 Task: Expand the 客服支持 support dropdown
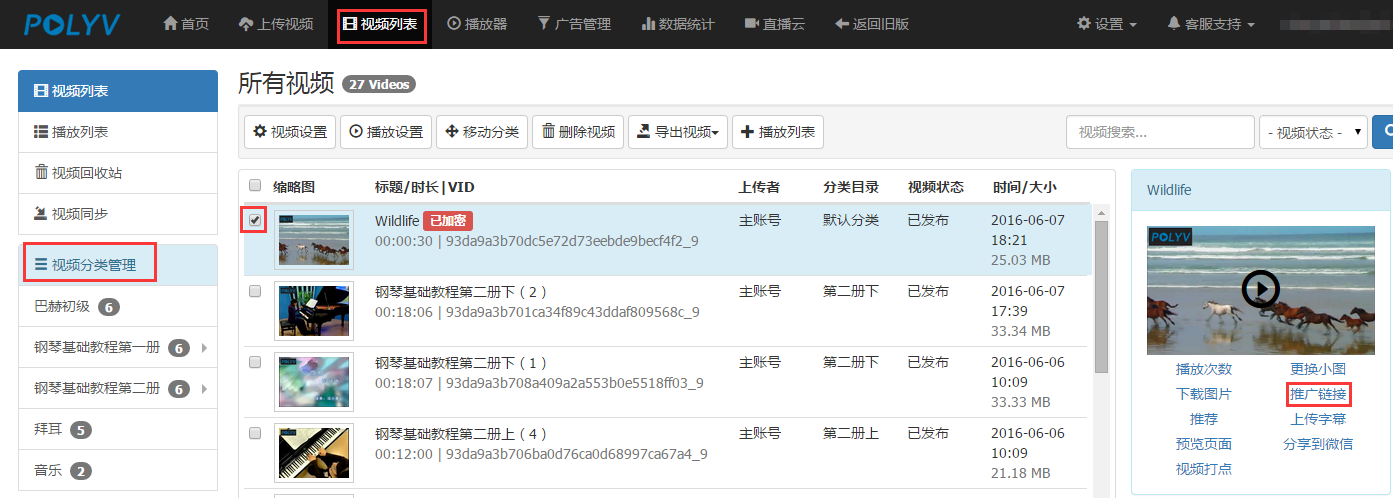(1211, 24)
